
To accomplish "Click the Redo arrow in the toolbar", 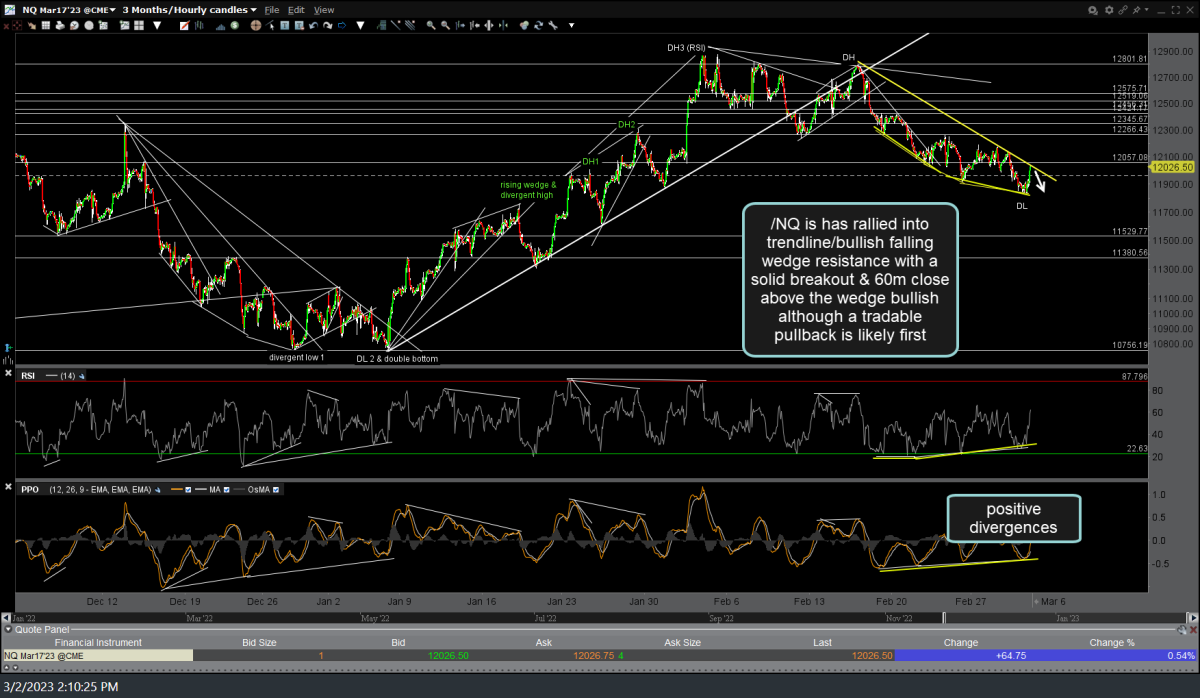I will [327, 24].
